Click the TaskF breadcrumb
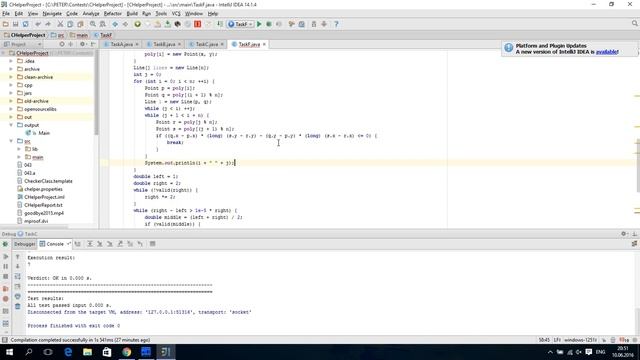This screenshot has height=360, width=640. (102, 35)
